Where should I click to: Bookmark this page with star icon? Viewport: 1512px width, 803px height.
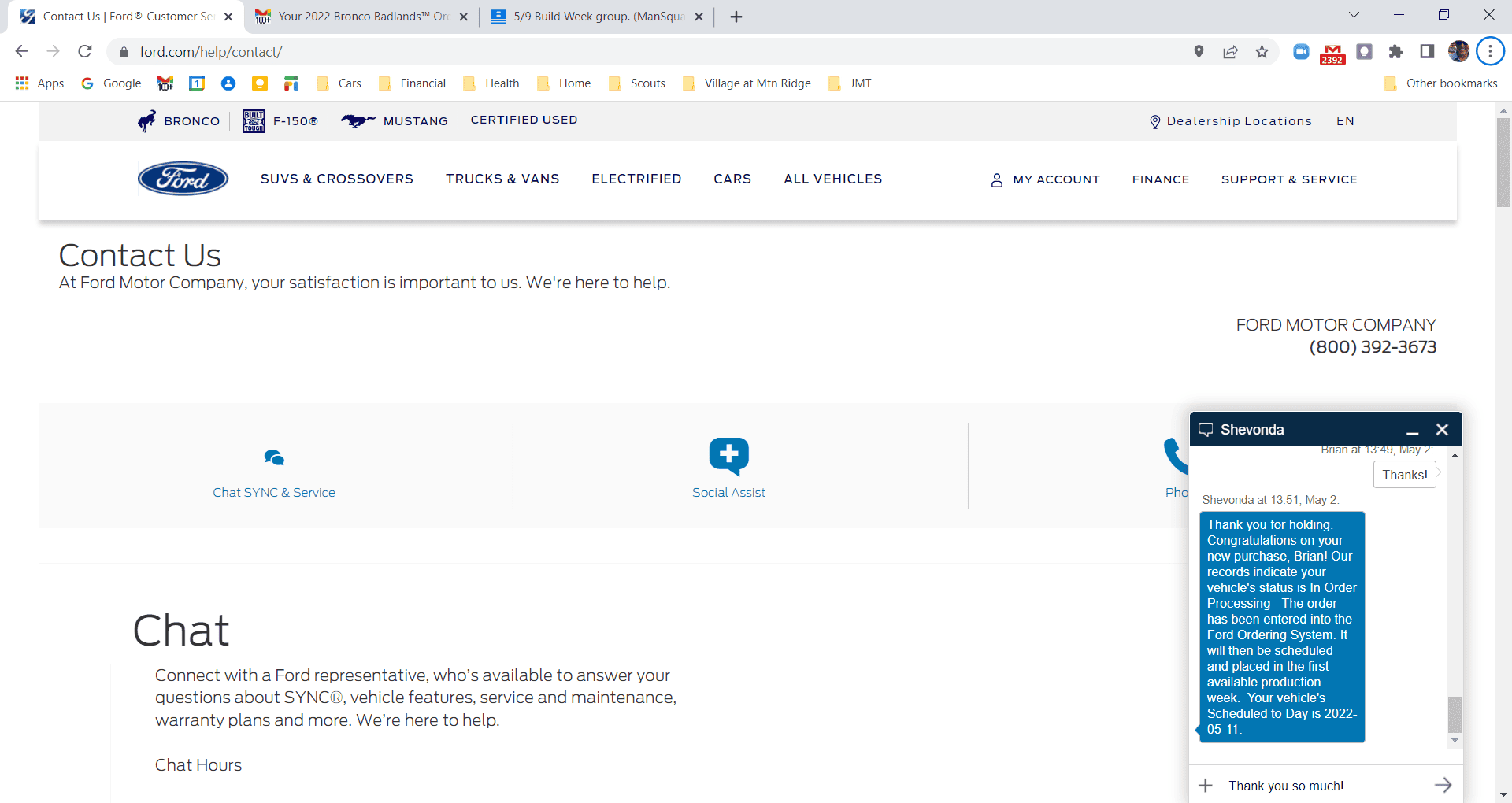point(1262,52)
